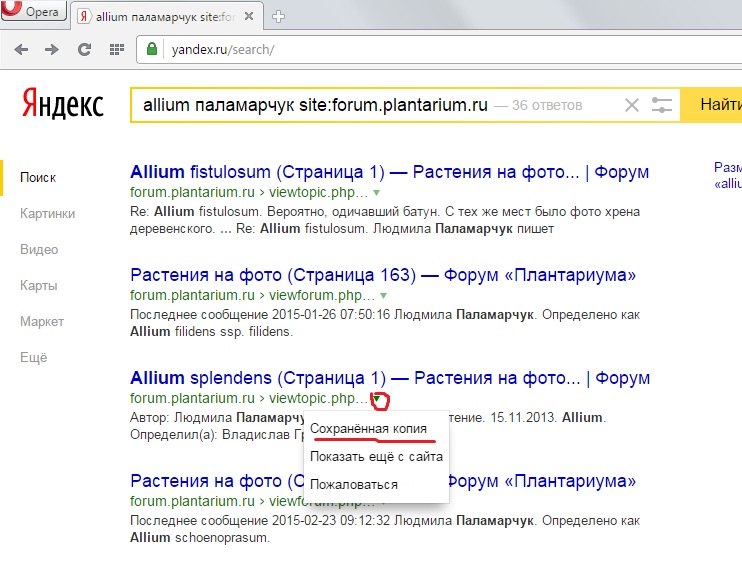Open the Speed Dial grid
This screenshot has width=742, height=570.
tap(117, 49)
